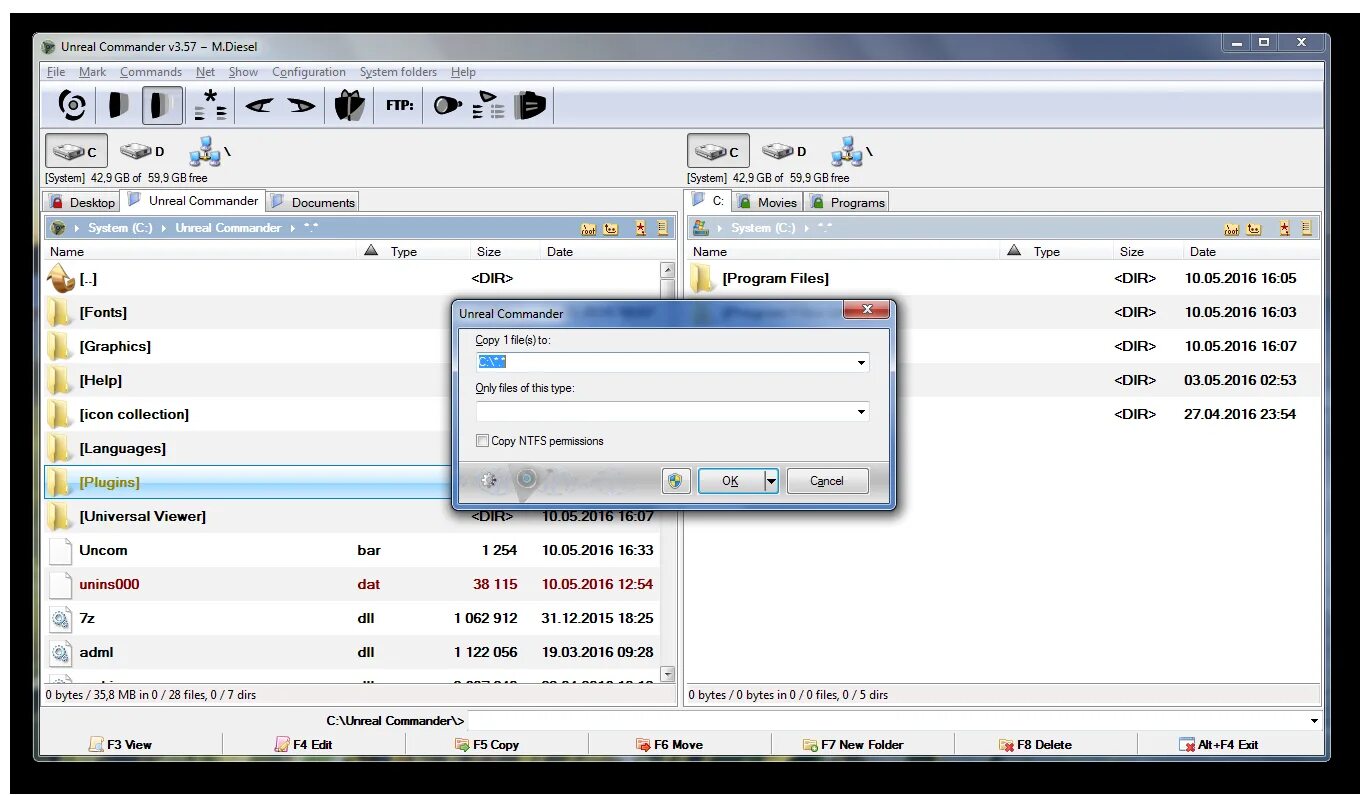The width and height of the screenshot is (1364, 795).
Task: Click the list-with-arrow toolbar icon after flashlight
Action: click(x=489, y=105)
